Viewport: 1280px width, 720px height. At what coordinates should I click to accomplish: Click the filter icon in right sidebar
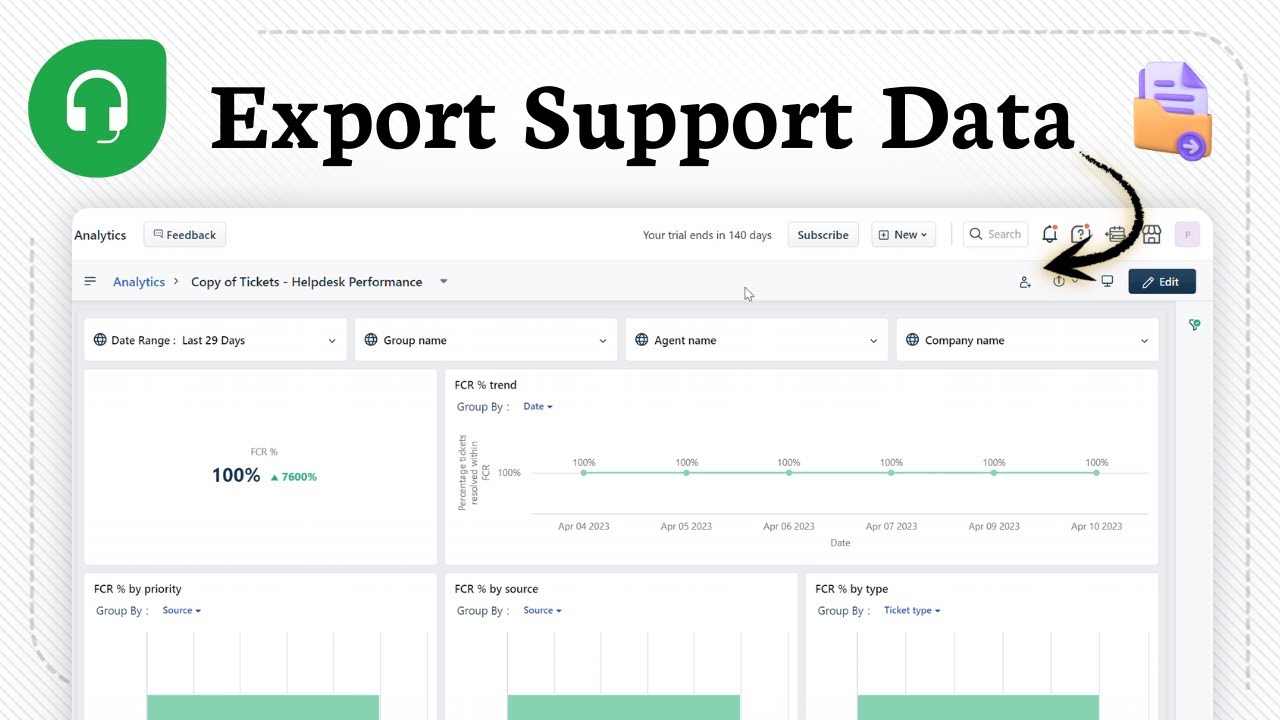[x=1194, y=325]
